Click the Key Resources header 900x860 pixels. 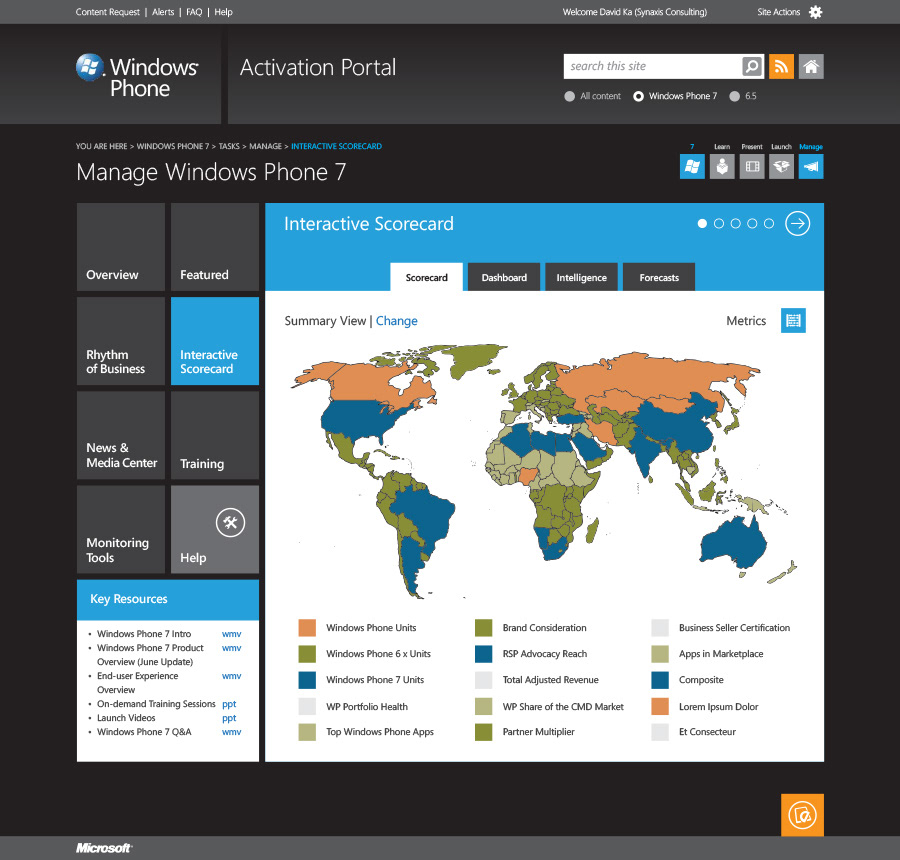(x=168, y=599)
